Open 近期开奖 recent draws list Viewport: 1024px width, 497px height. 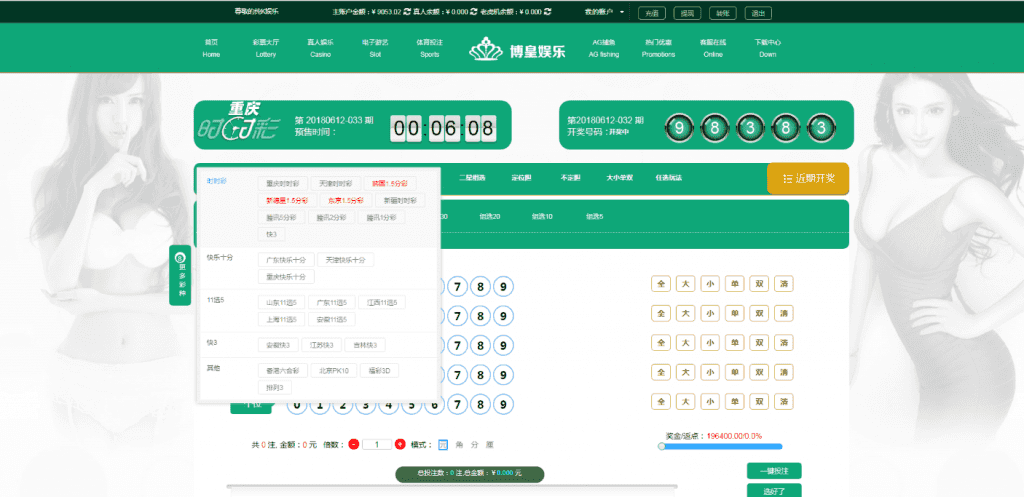808,178
